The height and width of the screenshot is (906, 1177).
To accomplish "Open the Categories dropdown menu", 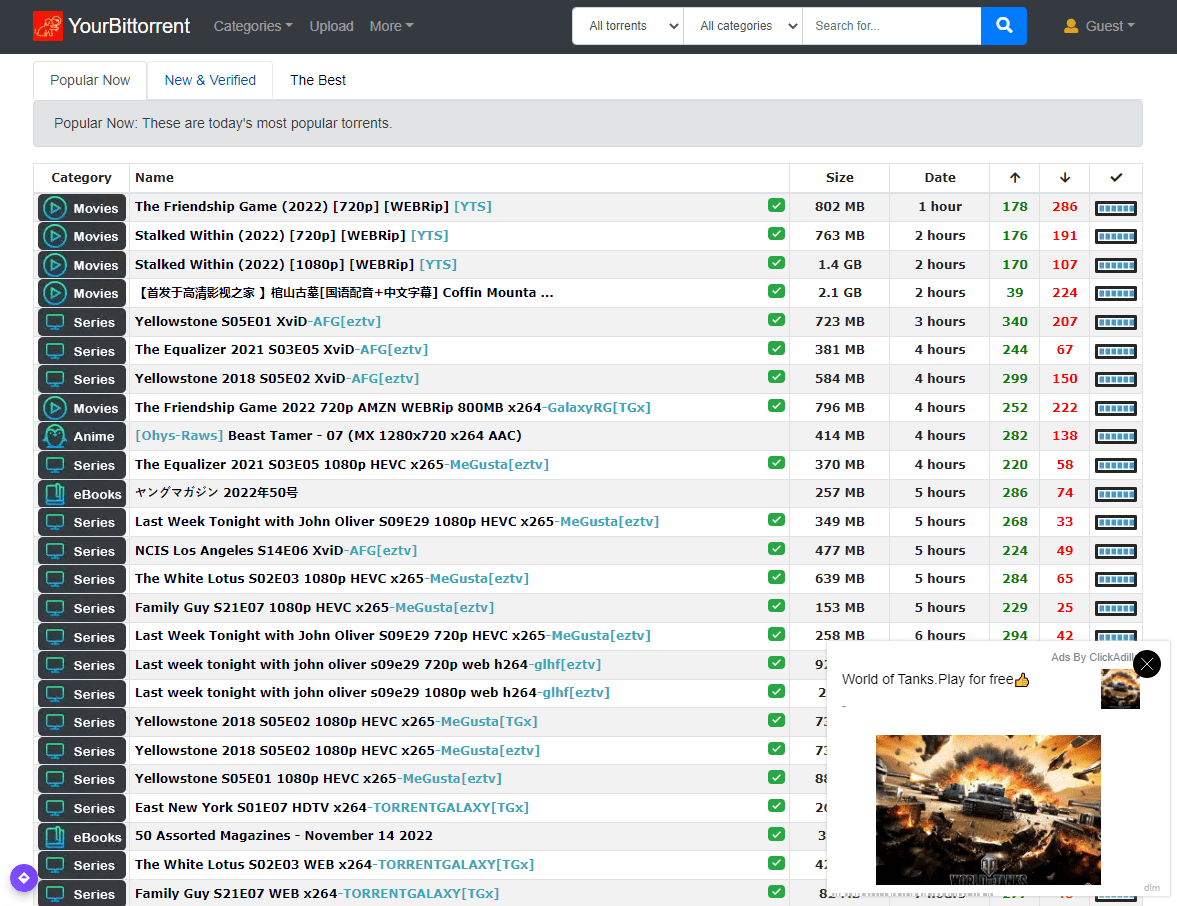I will point(253,26).
